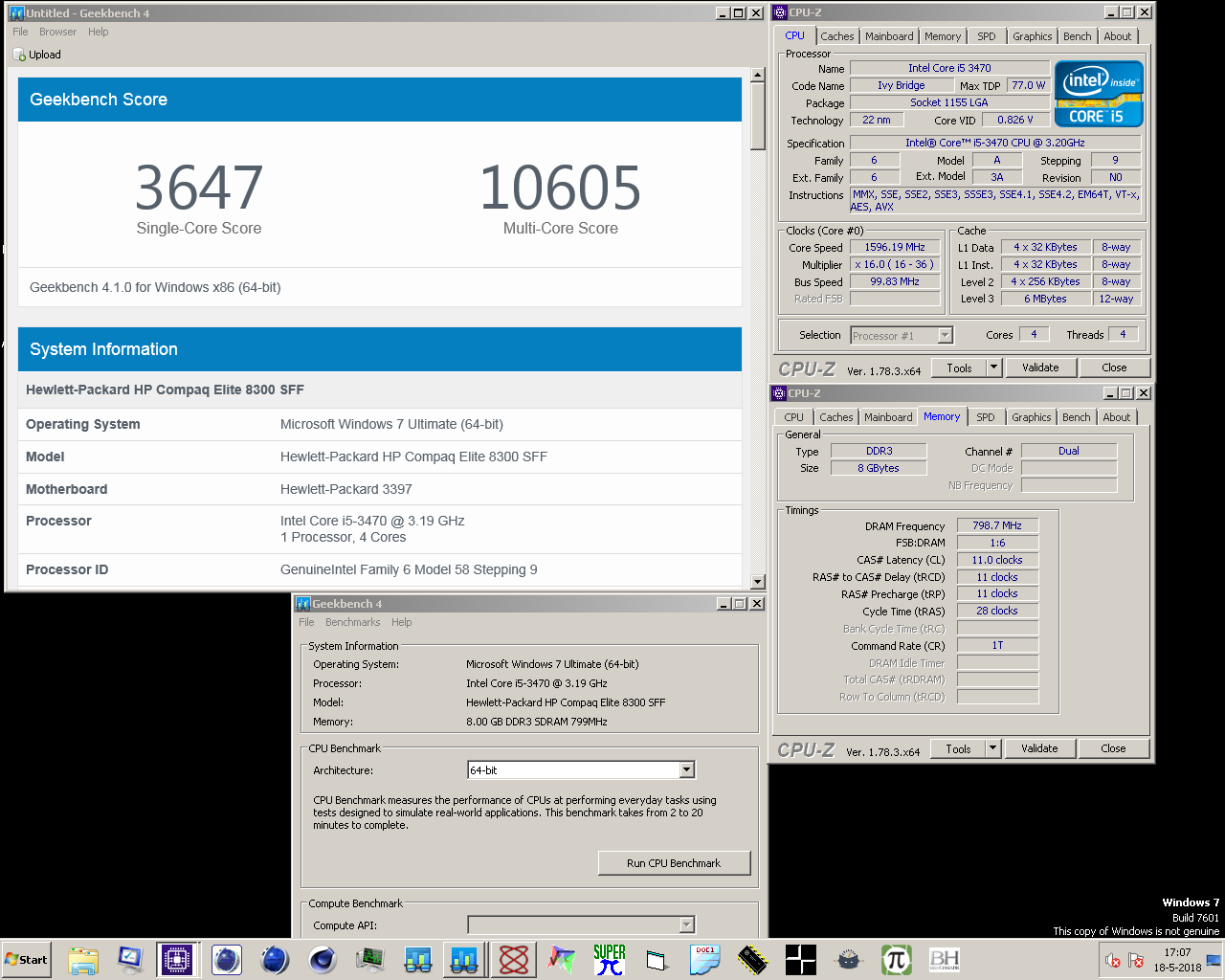Click Upload in the Geekbench results toolbar
Image resolution: width=1225 pixels, height=980 pixels.
point(37,55)
